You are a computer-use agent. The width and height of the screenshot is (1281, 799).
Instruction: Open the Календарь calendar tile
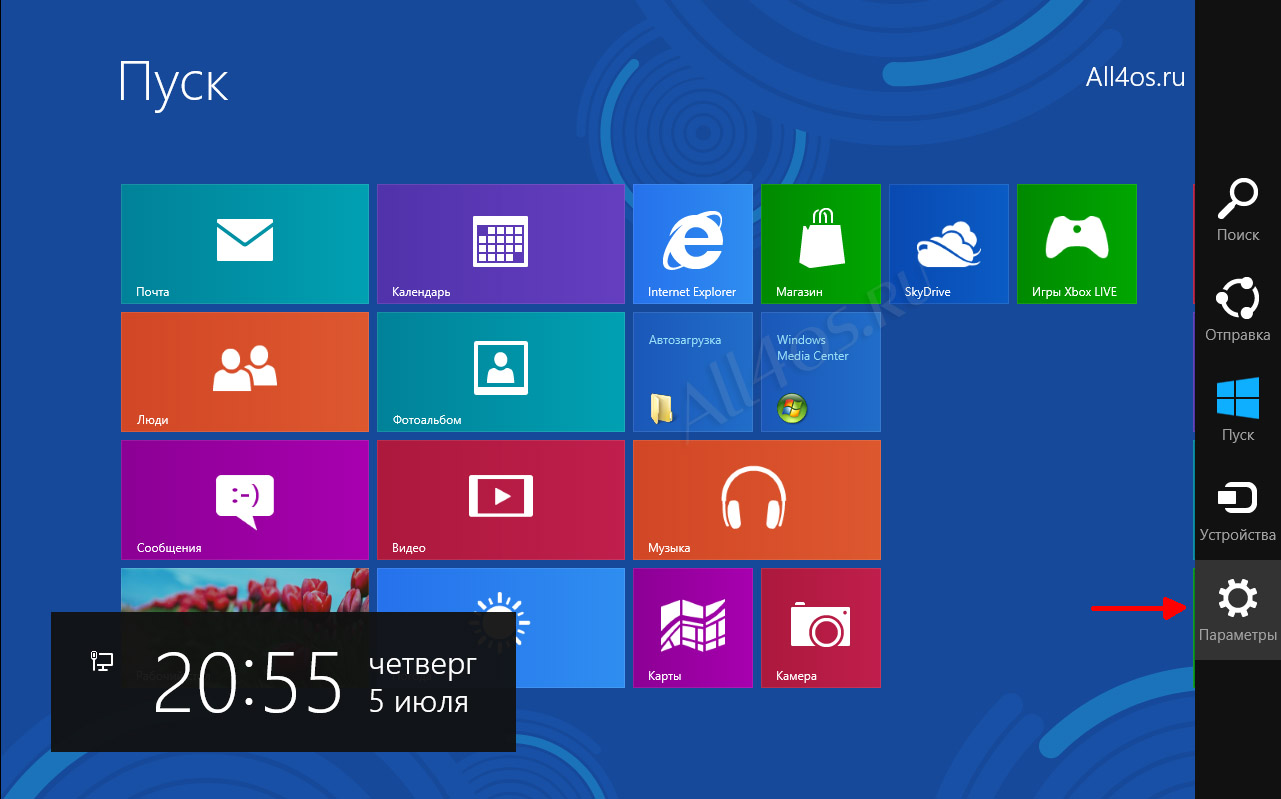pos(501,244)
